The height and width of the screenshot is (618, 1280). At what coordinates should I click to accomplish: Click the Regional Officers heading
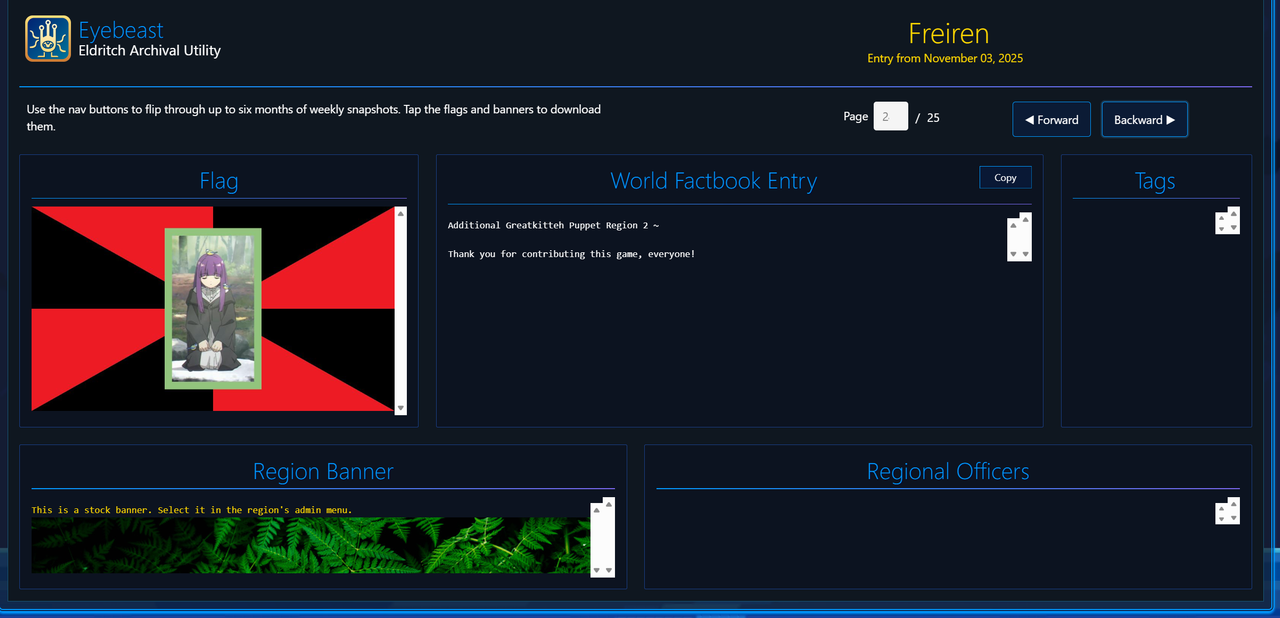(948, 471)
